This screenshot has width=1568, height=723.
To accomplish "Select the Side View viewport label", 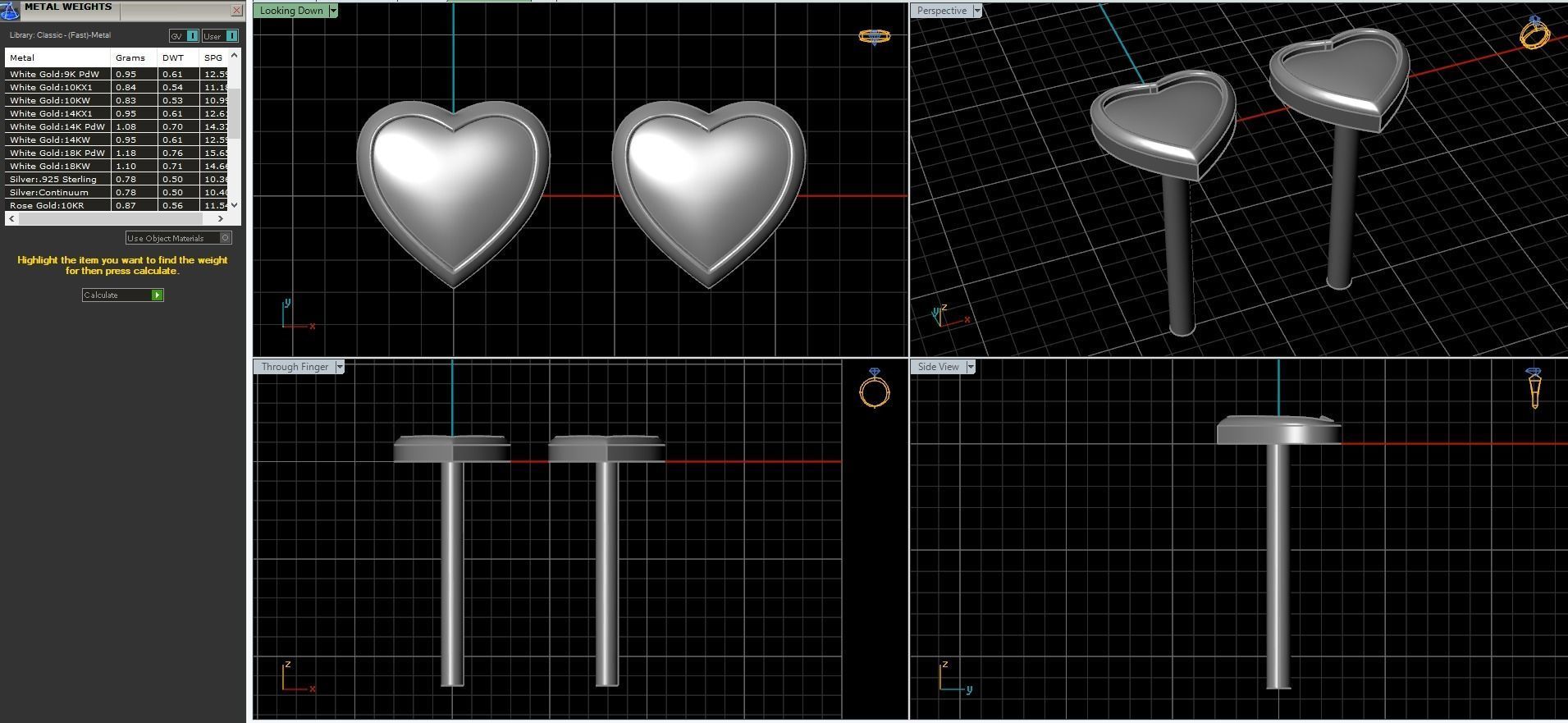I will [x=938, y=367].
